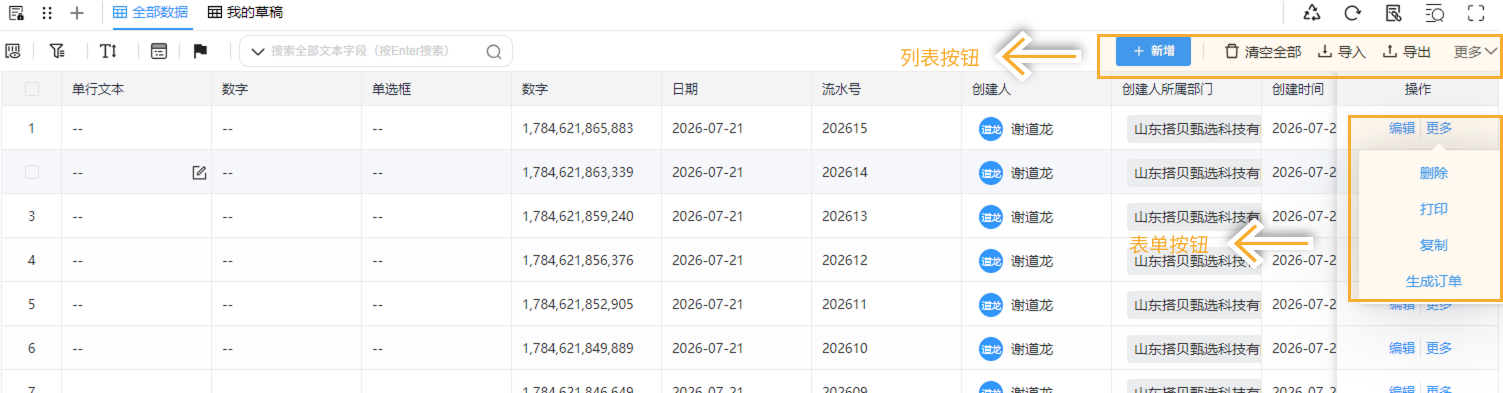
Task: Expand search field scope chevron
Action: point(258,52)
